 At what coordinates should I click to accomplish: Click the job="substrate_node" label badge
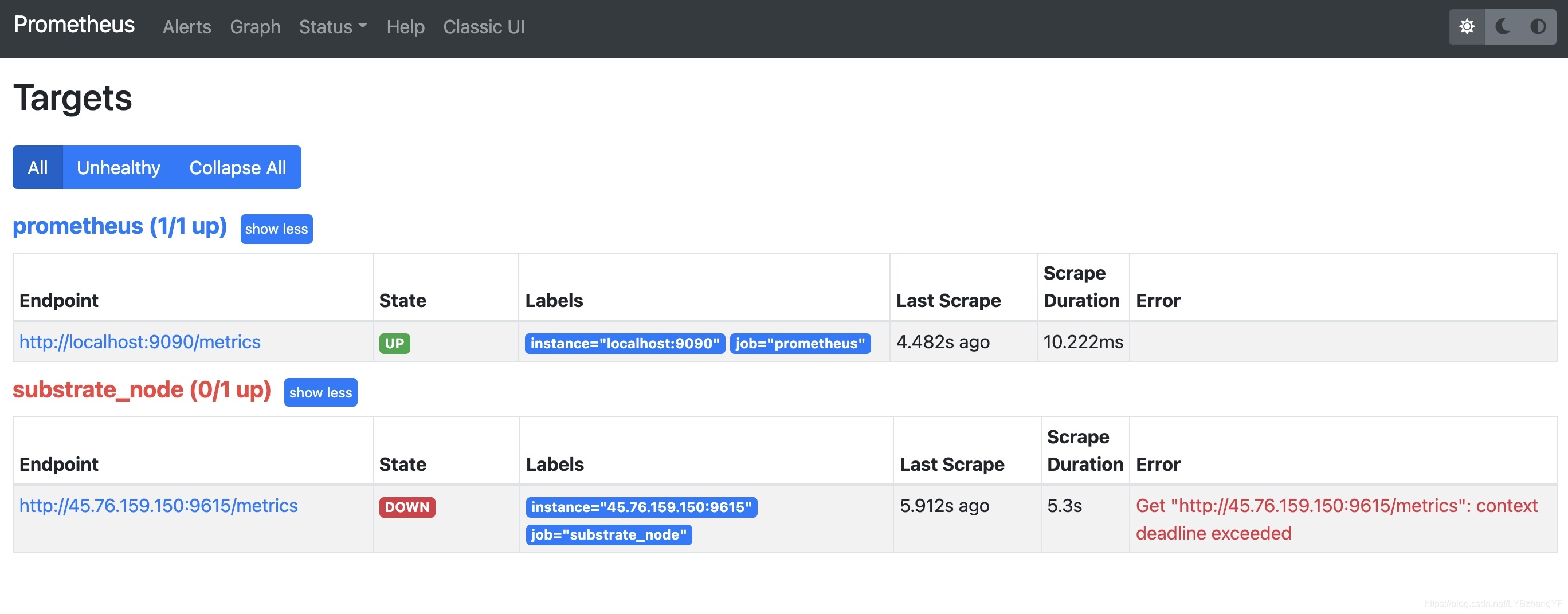609,534
